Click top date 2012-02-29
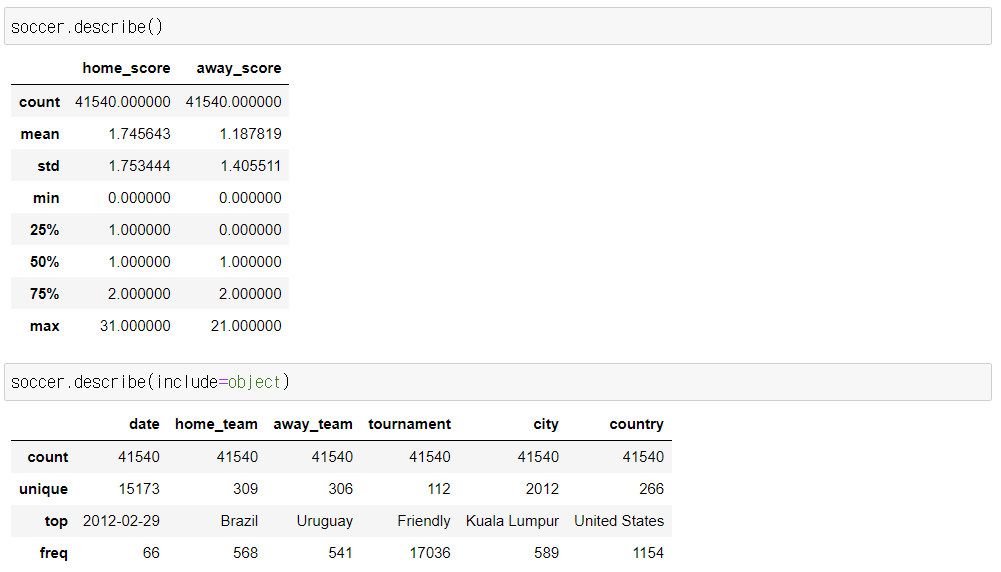Viewport: 1001px width, 572px height. (121, 521)
